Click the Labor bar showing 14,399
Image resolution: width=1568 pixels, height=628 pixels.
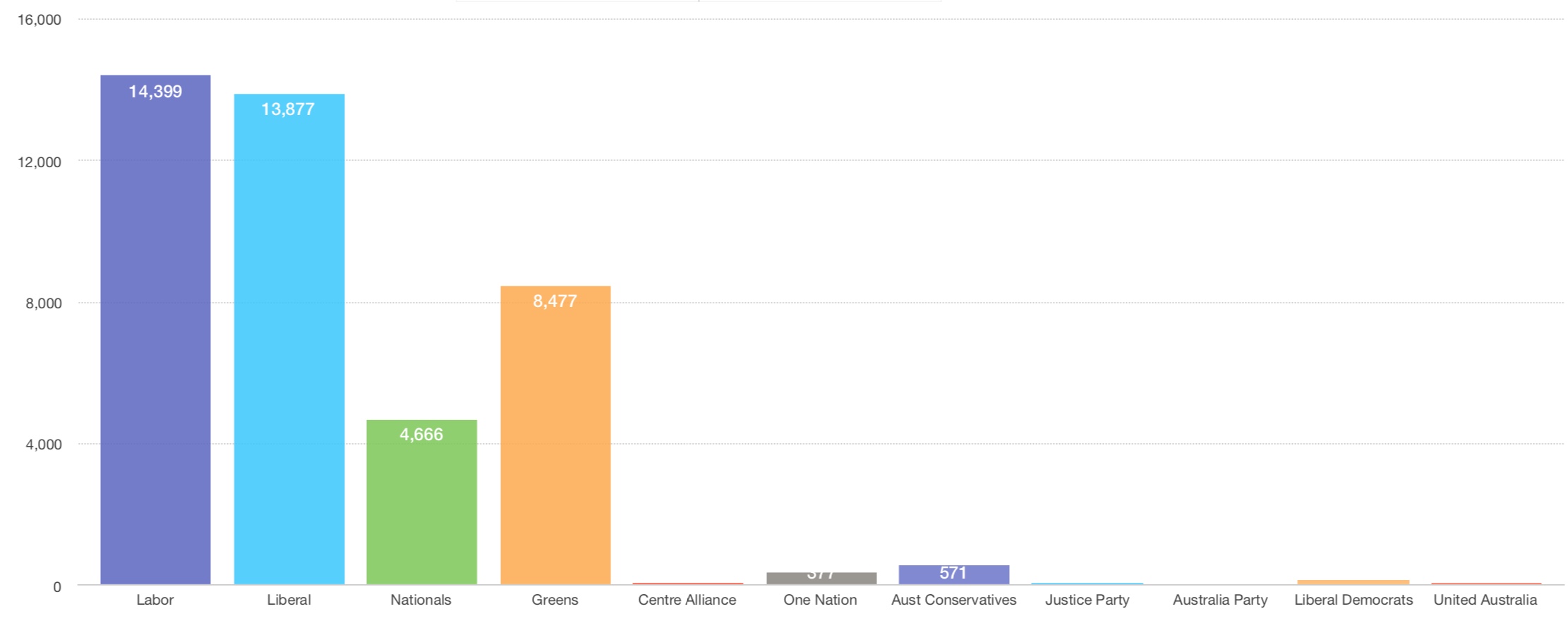point(155,330)
